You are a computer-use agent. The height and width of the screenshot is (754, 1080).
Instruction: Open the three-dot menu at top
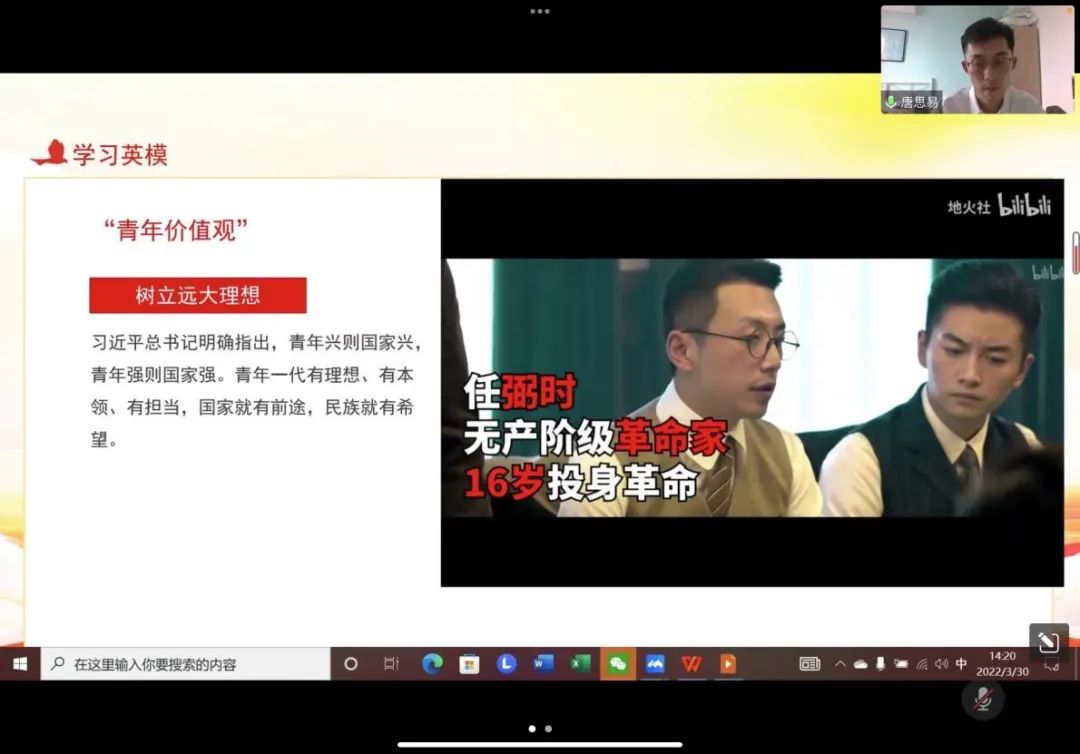540,11
